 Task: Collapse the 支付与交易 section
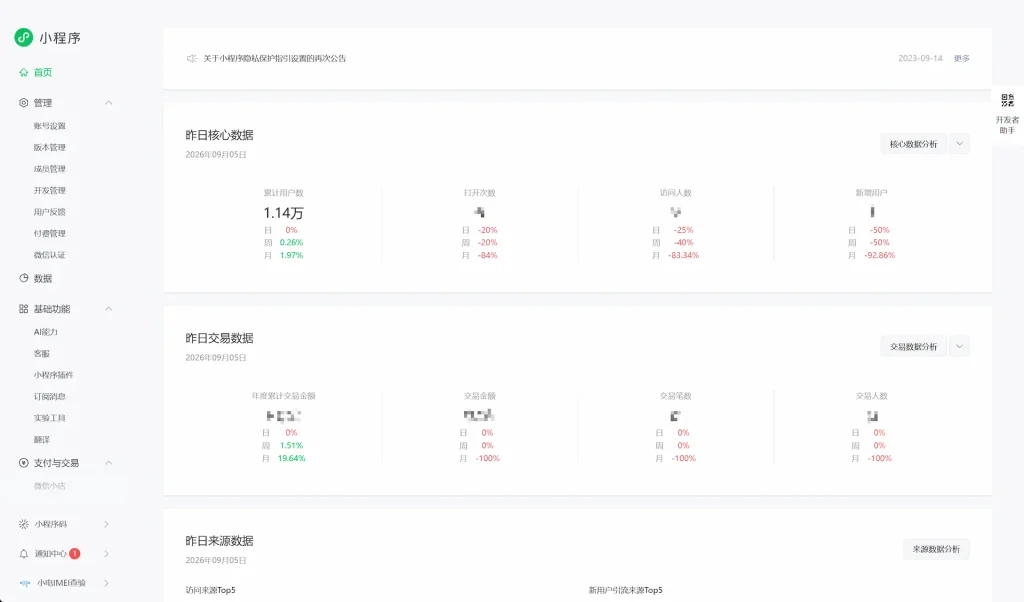108,463
